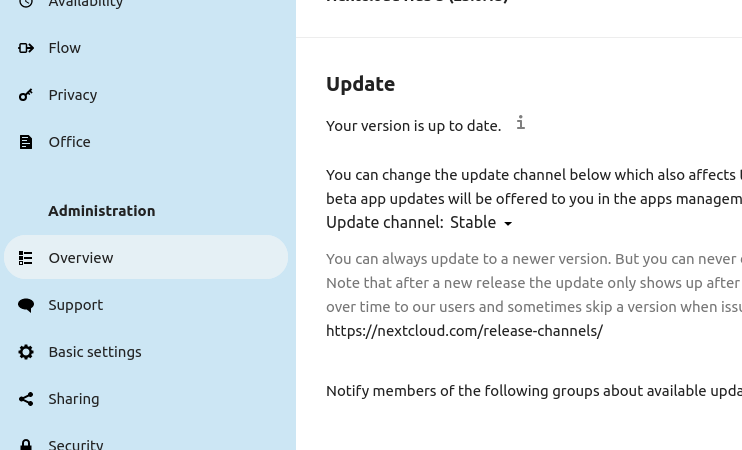Click the Security lock icon

(x=26, y=444)
